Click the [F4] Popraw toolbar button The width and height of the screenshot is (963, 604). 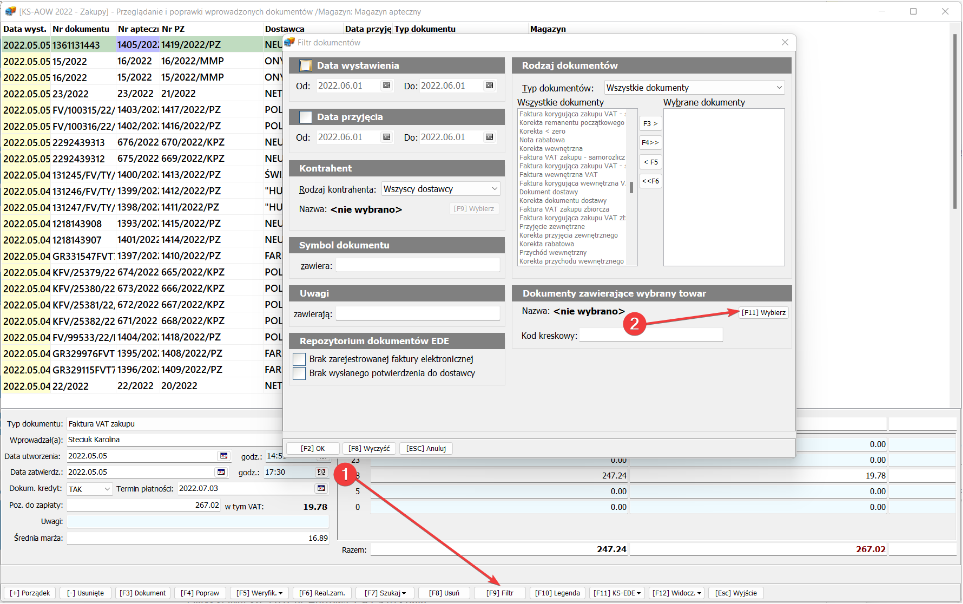coord(200,593)
